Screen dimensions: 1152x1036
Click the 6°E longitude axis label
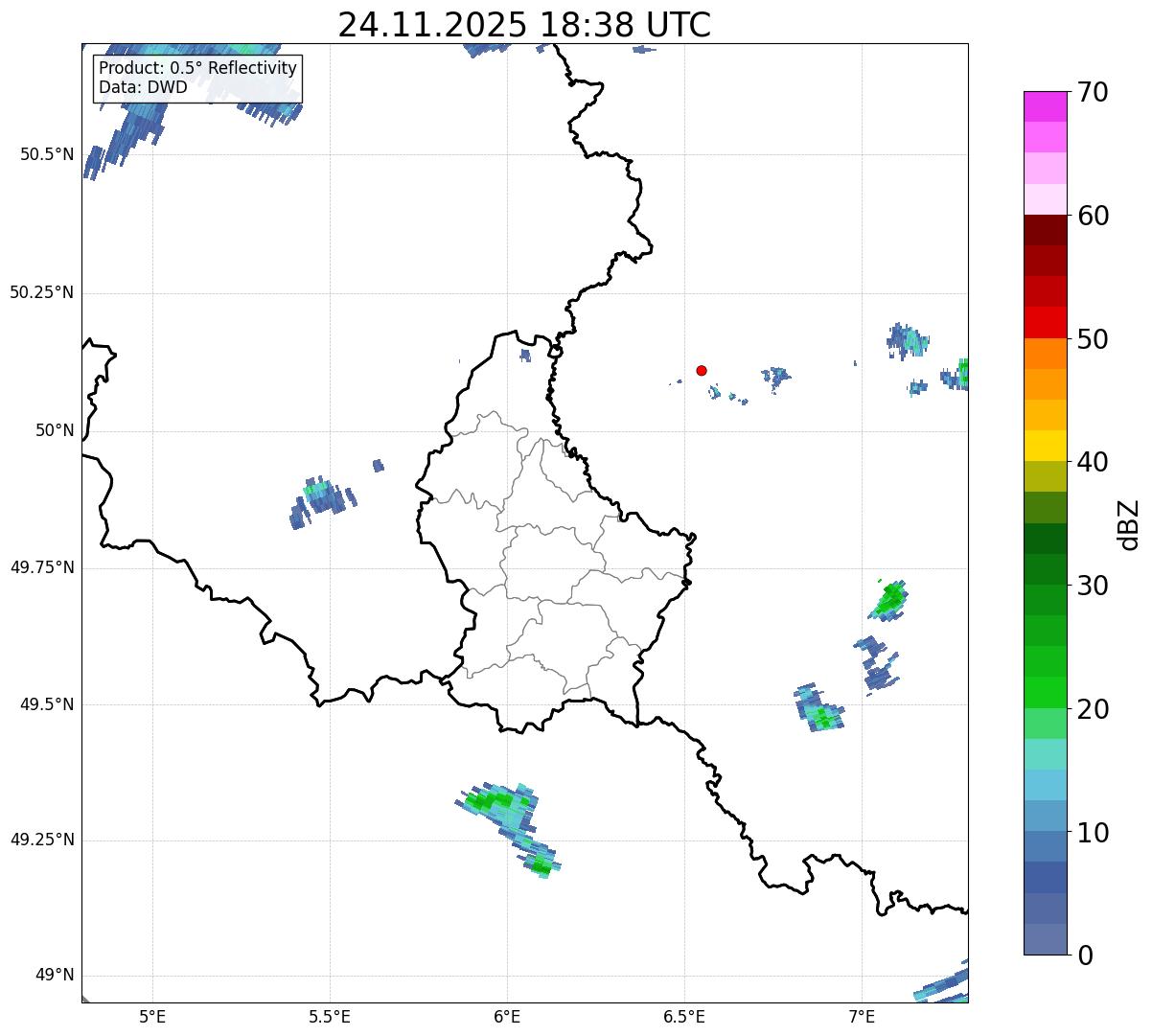tap(507, 1016)
